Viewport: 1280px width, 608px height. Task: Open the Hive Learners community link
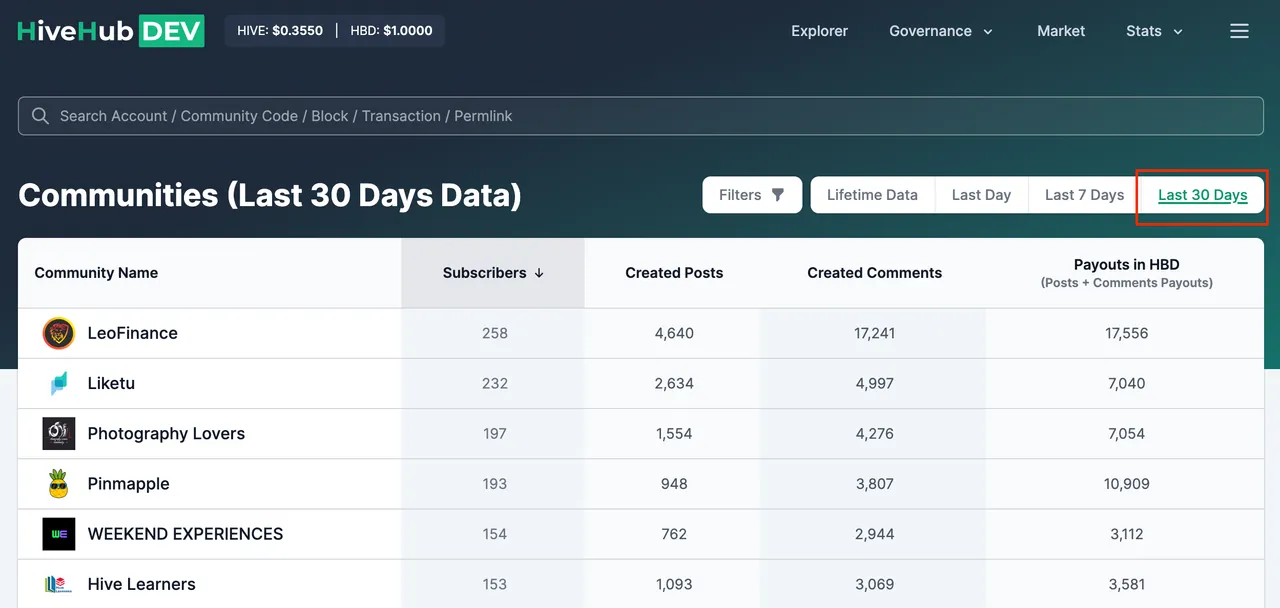point(141,584)
